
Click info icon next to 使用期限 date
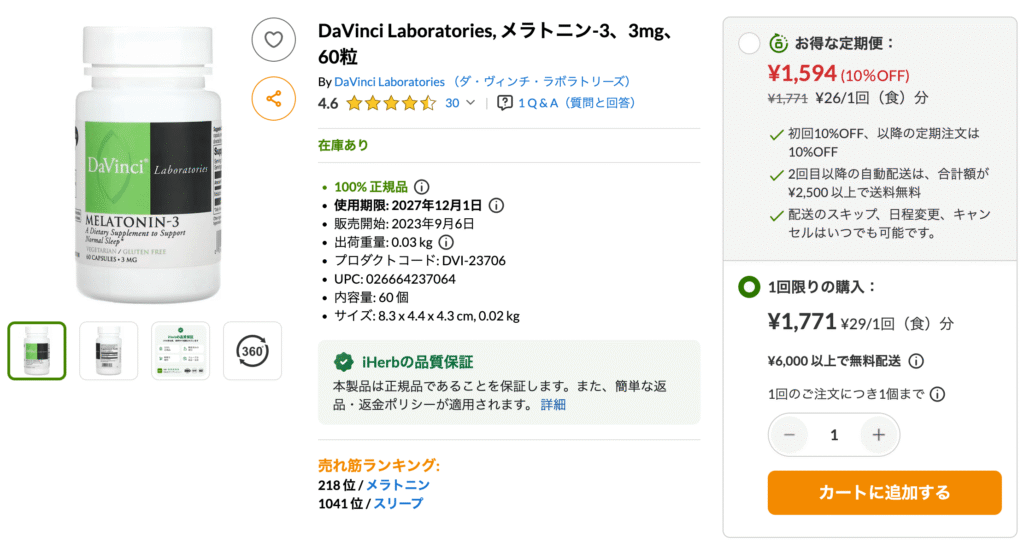(496, 205)
